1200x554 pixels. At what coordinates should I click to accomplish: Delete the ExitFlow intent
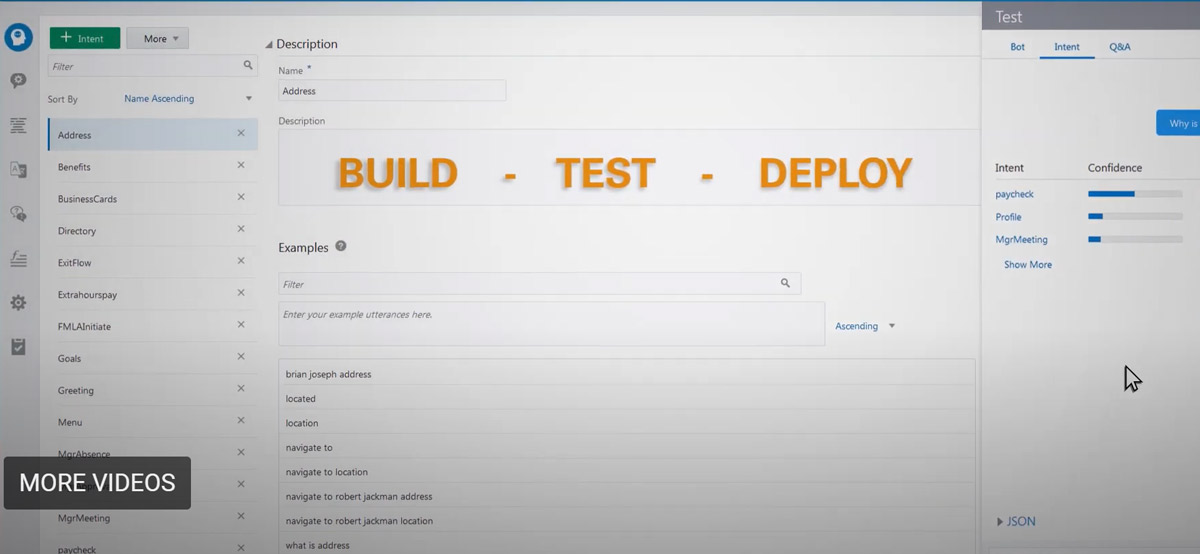(x=241, y=261)
